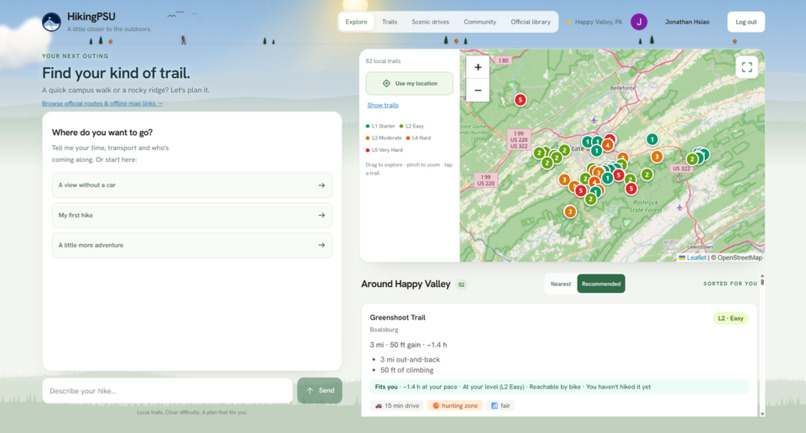Image resolution: width=806 pixels, height=433 pixels.
Task: Click the trail list scrollbar thumb
Action: coord(762,281)
